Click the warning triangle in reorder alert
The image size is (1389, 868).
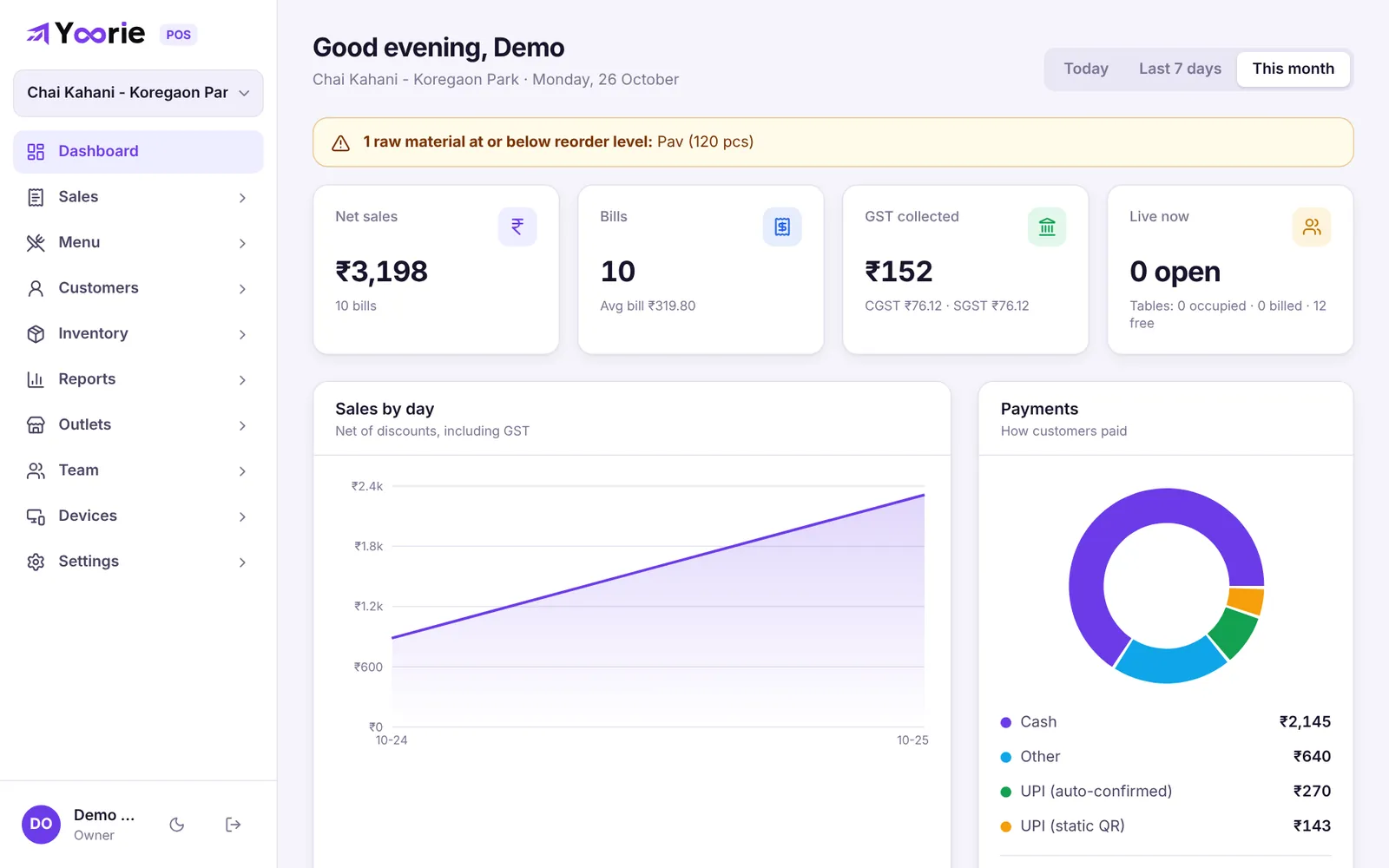click(x=341, y=143)
